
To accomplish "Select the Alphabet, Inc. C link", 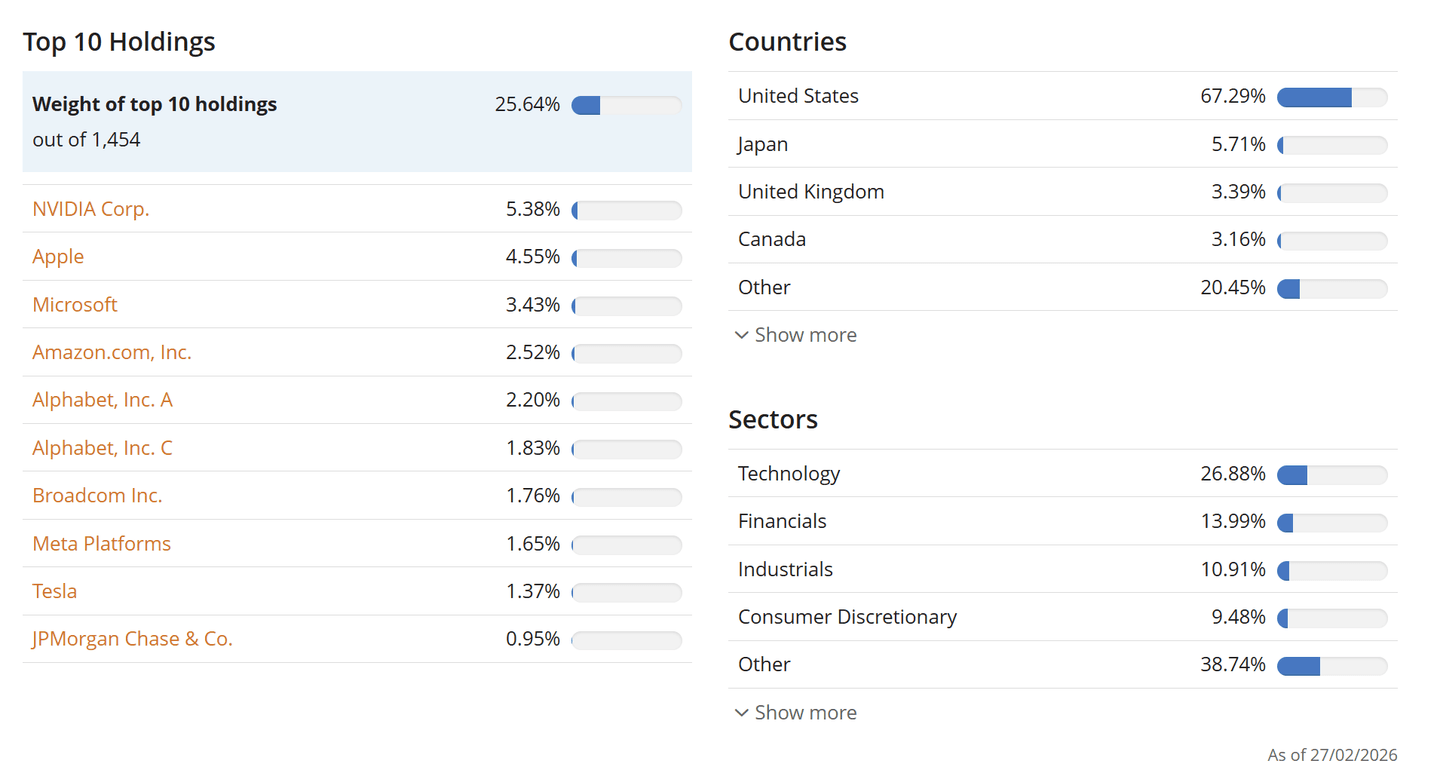I will pyautogui.click(x=102, y=448).
